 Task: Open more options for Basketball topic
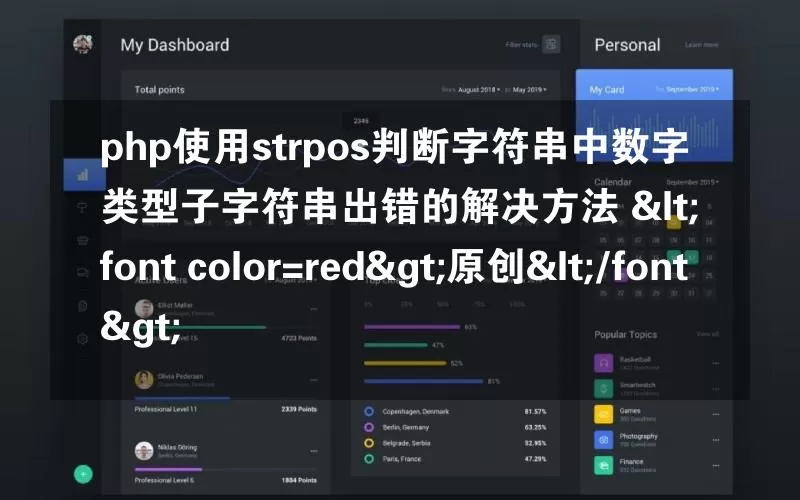715,363
